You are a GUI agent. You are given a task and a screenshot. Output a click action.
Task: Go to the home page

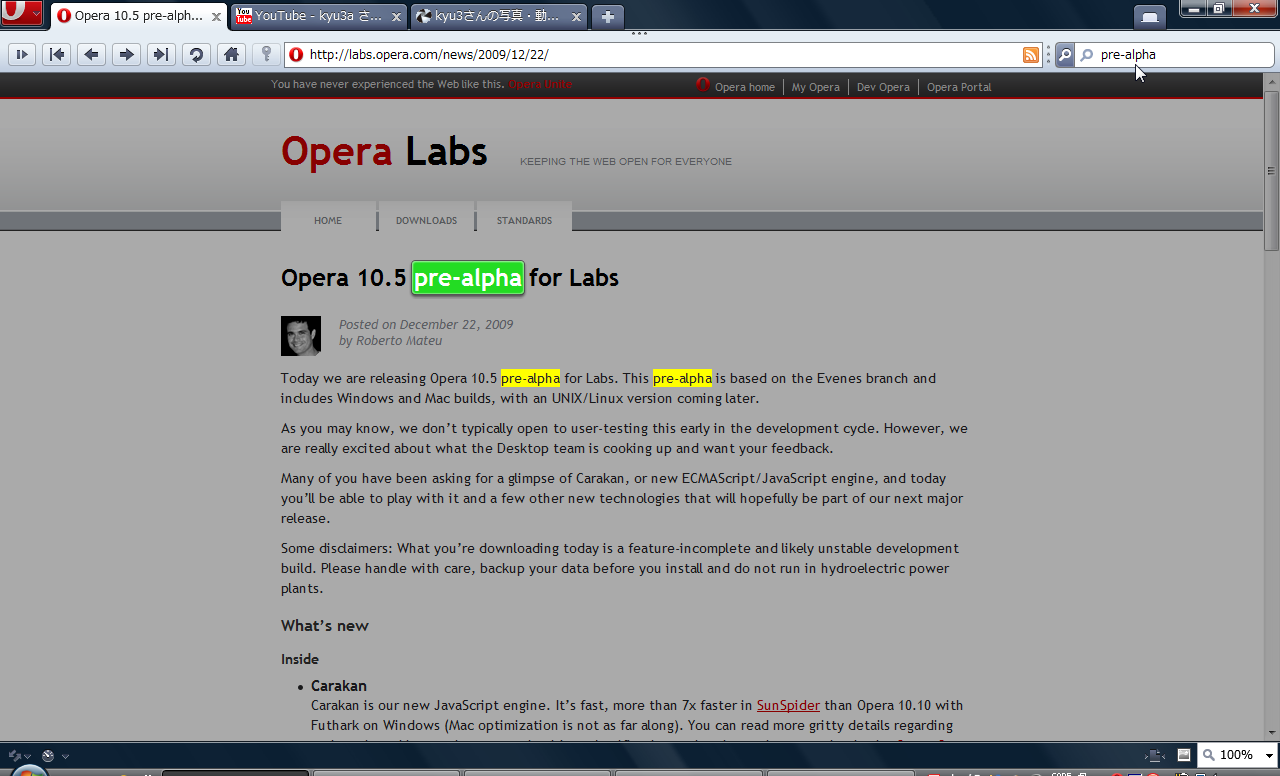(x=231, y=54)
